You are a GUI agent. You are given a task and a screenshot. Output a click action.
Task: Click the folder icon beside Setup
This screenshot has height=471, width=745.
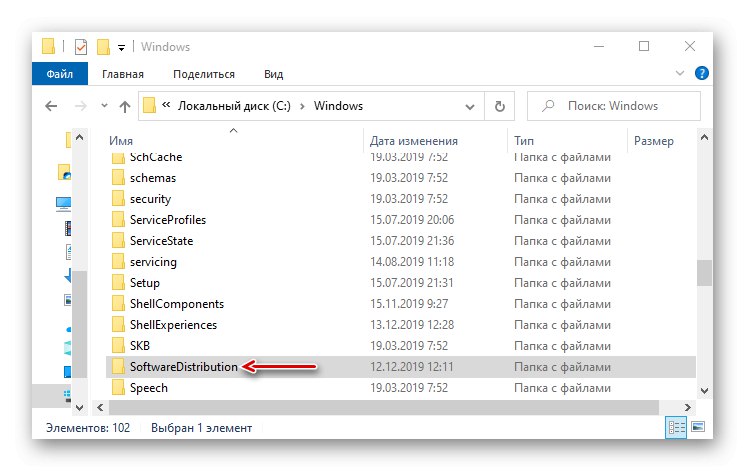tap(118, 282)
